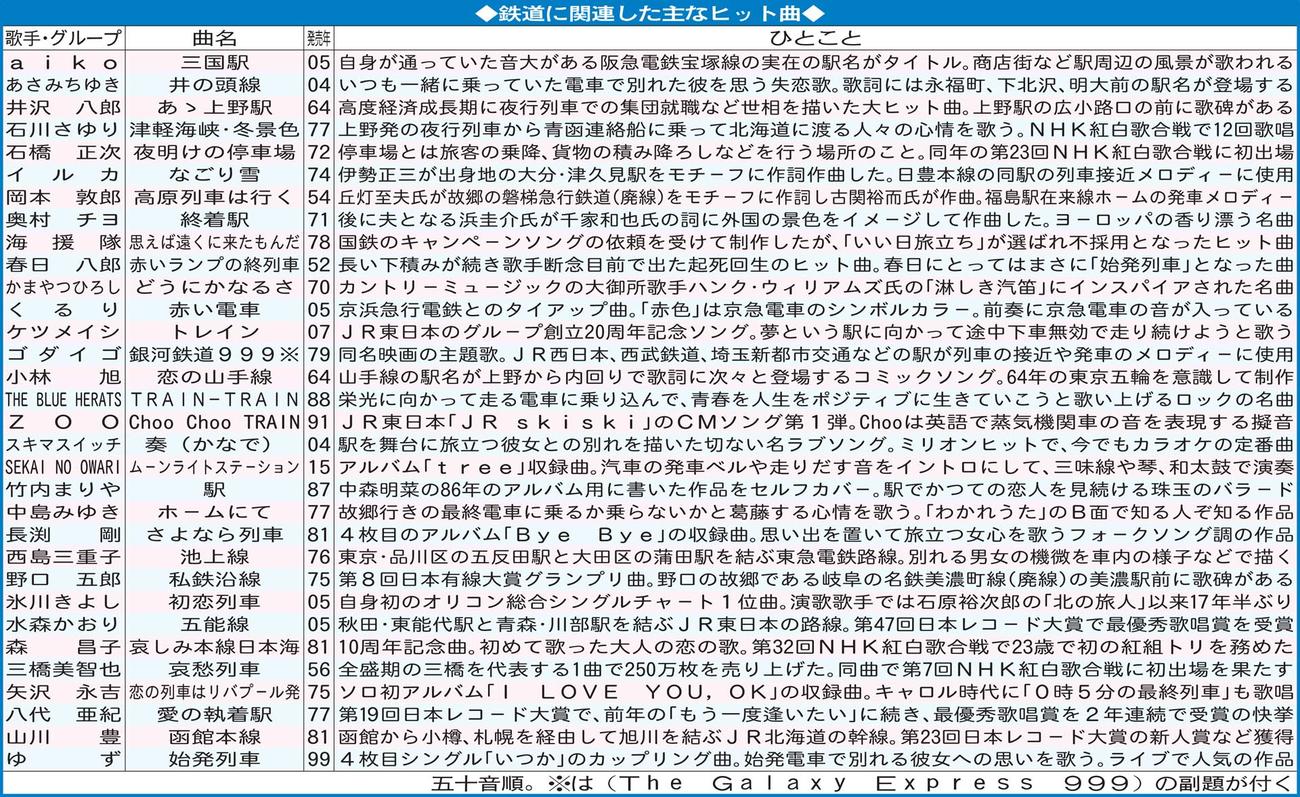Screen dimensions: 1300x797
Task: Select song title 津軽海峡・冬景色
Action: (x=214, y=129)
